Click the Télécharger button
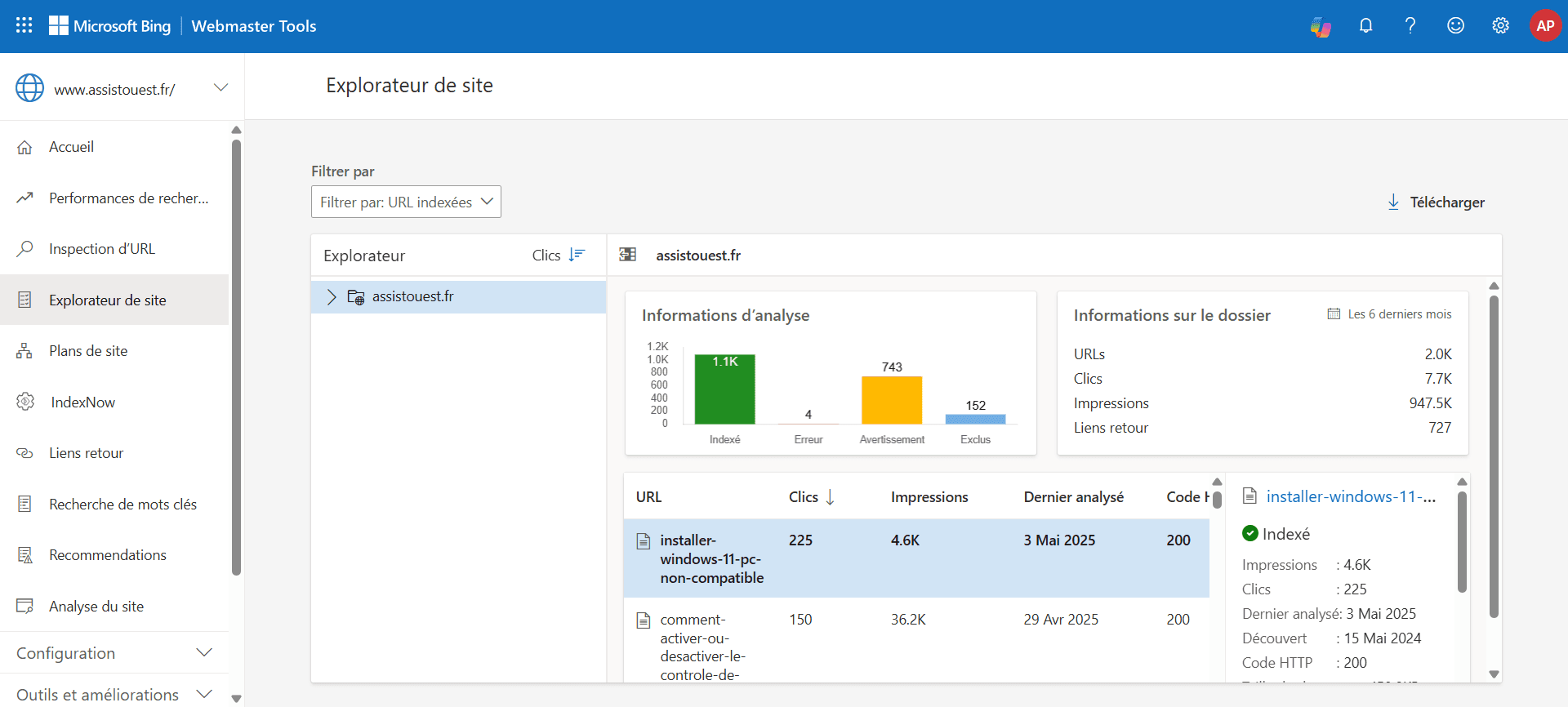 coord(1437,202)
